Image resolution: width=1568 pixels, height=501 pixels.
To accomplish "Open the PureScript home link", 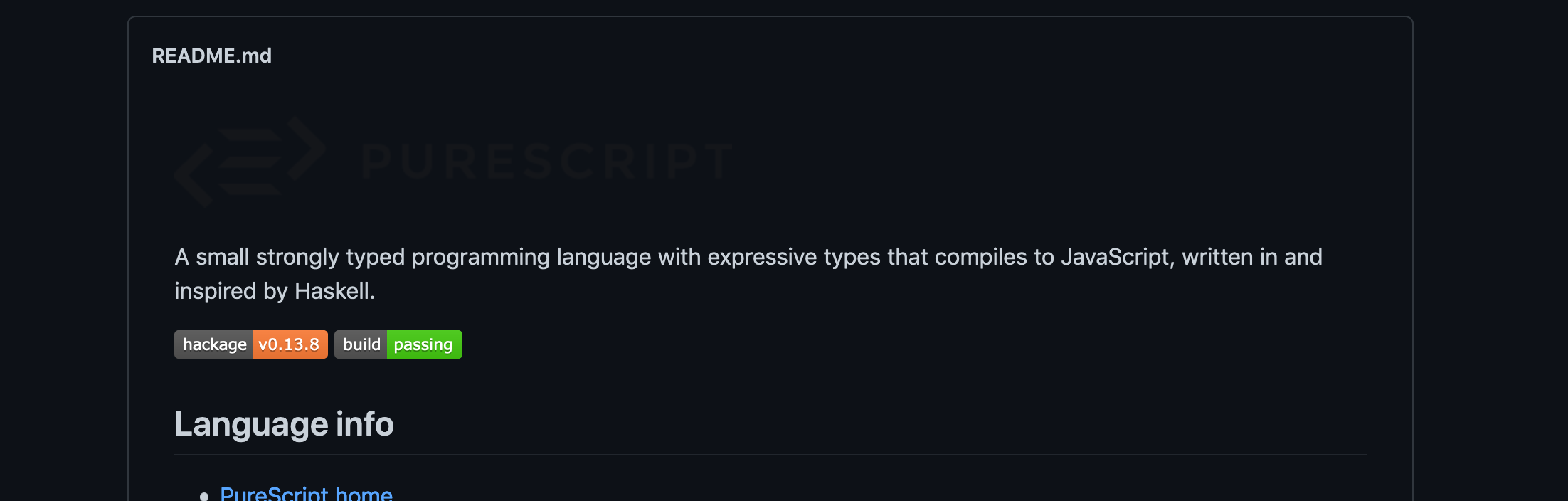I will 306,492.
